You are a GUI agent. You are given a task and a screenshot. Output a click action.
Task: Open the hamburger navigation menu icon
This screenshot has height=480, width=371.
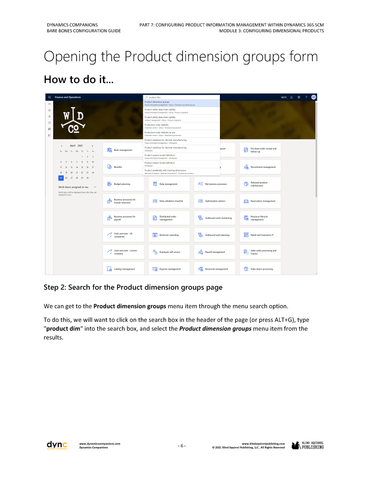tap(49, 97)
